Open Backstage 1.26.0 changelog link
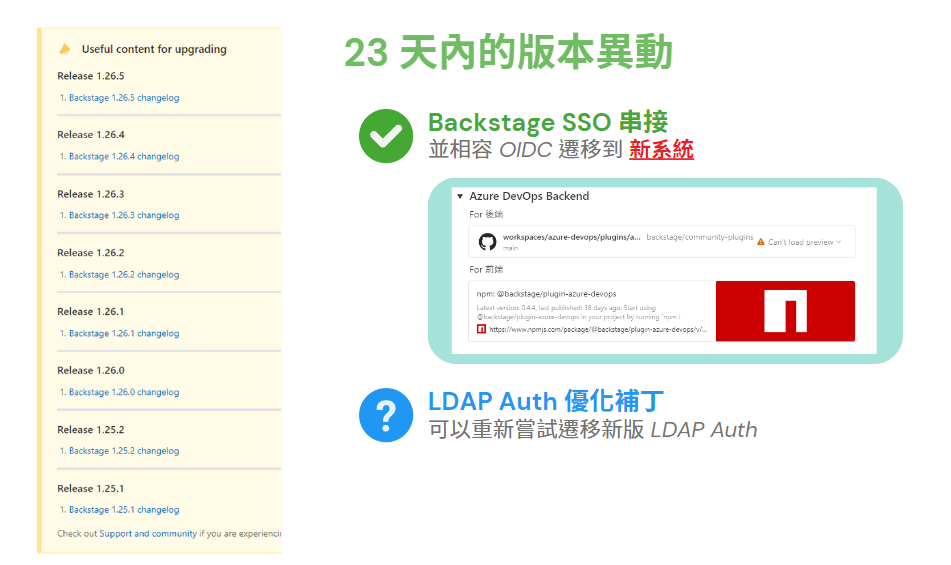Screen dimensions: 951x565 (124, 392)
